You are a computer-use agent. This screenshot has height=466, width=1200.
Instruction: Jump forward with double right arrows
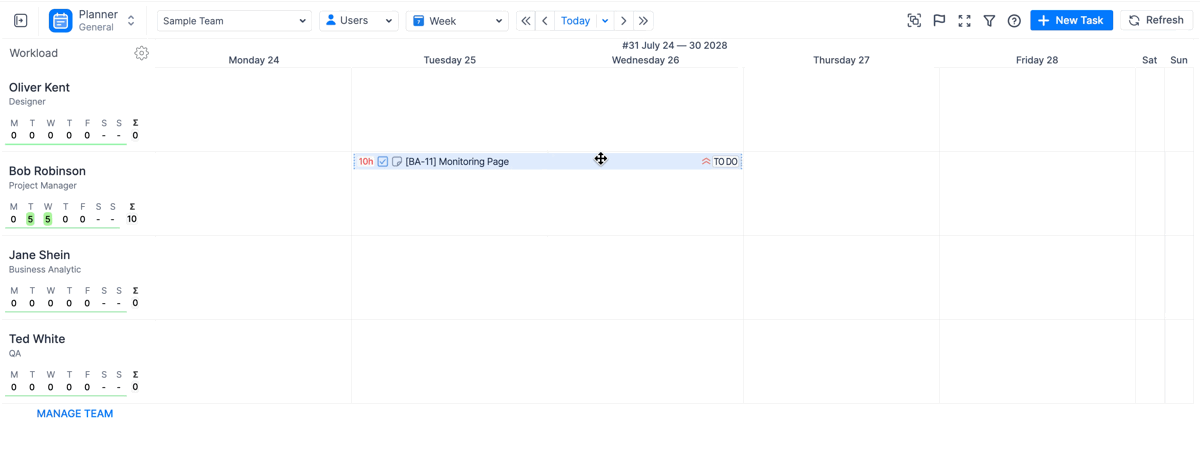[643, 20]
